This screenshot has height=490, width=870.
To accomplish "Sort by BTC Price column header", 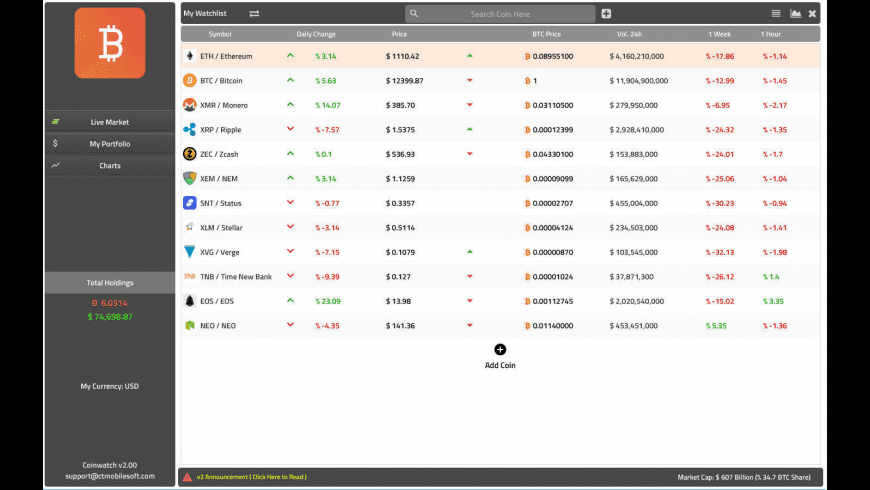I will point(547,34).
